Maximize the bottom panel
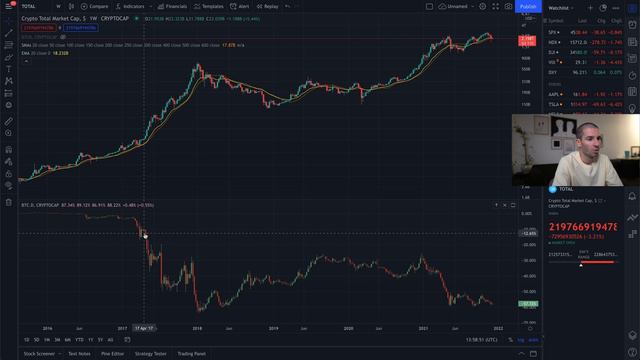This screenshot has width=640, height=360. [533, 353]
